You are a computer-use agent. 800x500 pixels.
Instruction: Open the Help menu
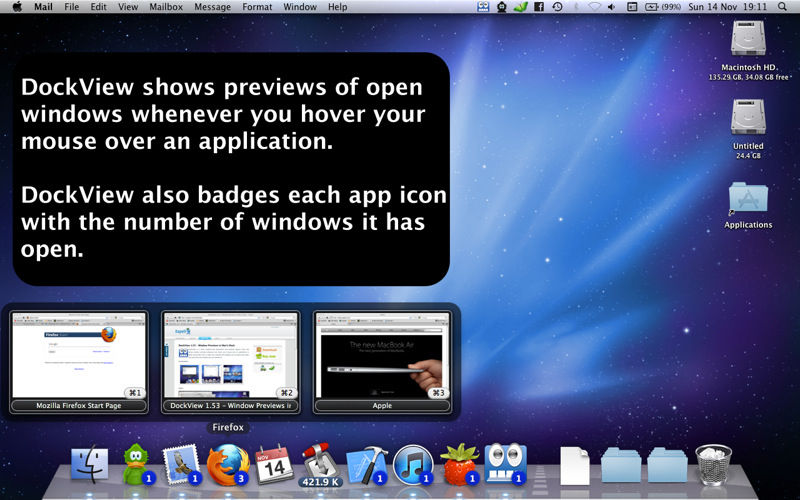click(337, 7)
